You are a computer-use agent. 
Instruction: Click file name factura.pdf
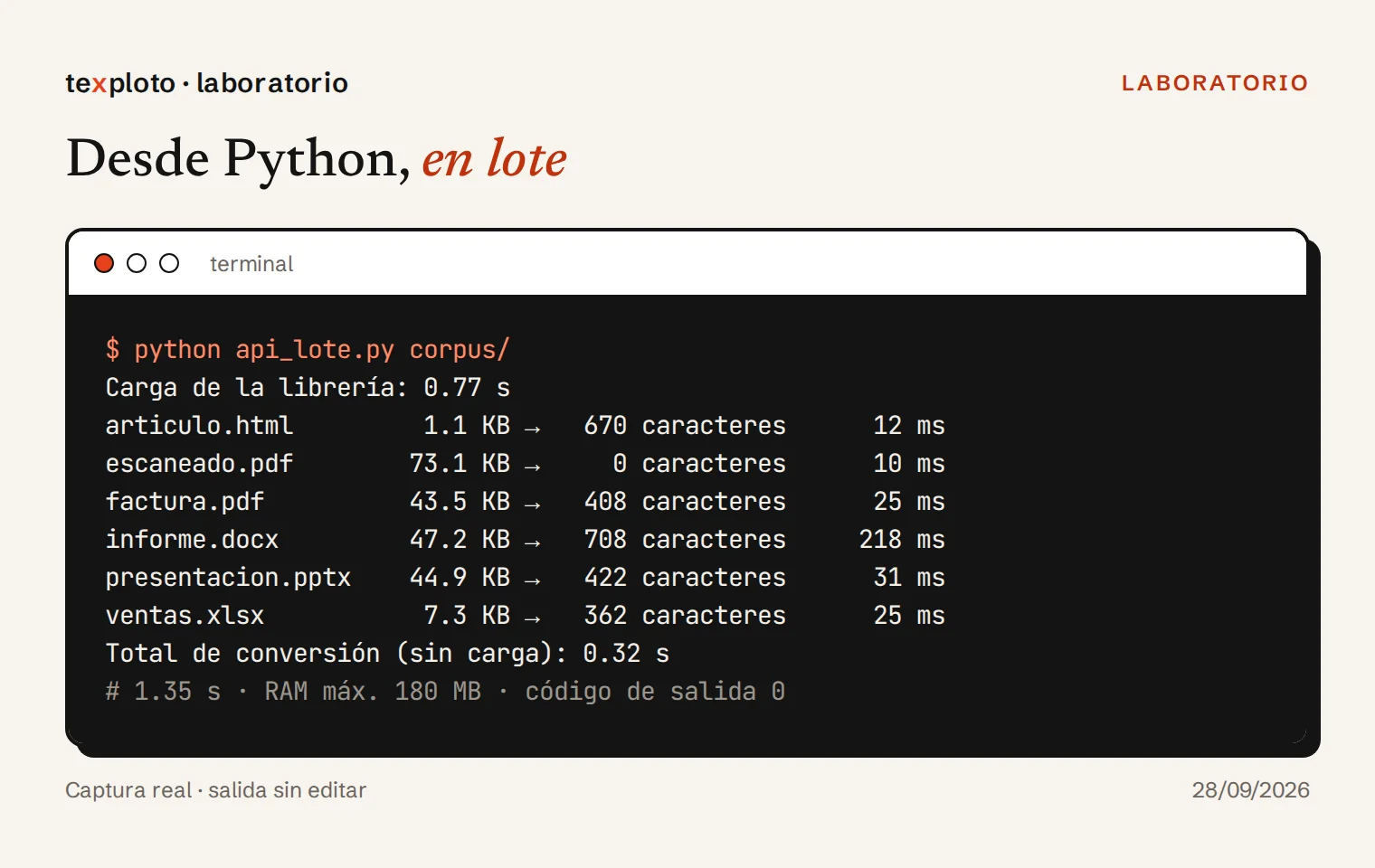185,502
